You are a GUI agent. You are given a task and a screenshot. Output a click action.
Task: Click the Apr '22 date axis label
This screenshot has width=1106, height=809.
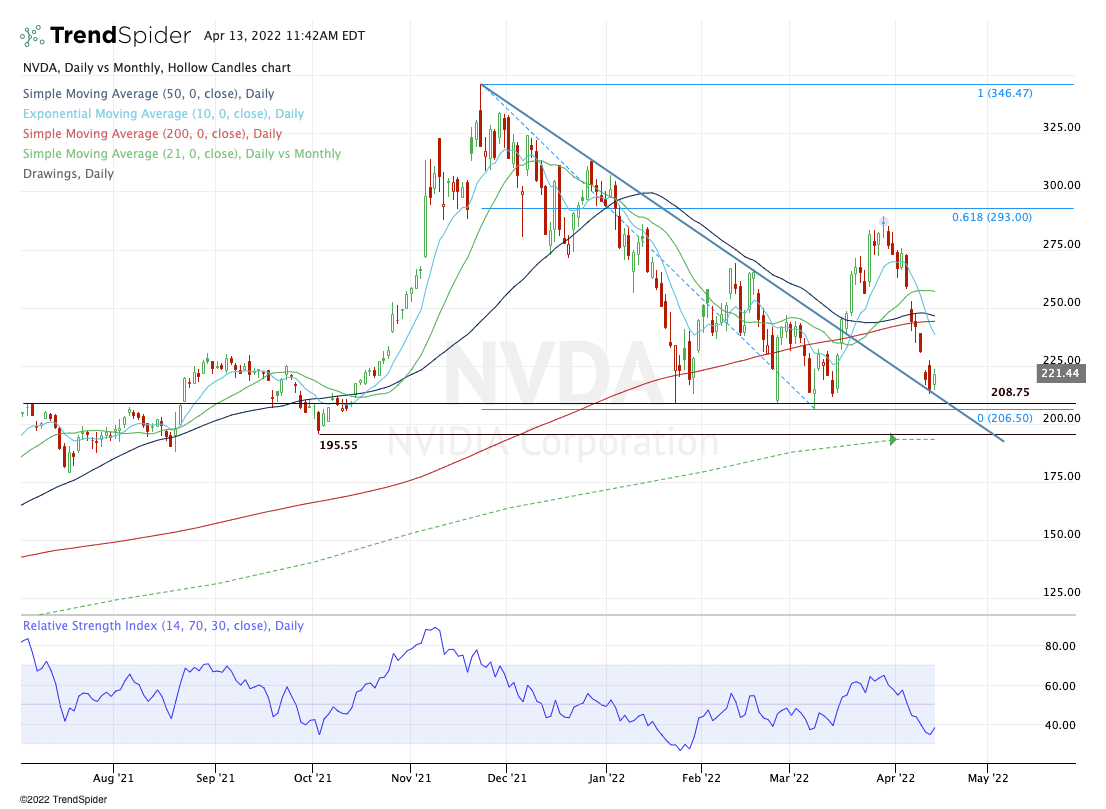point(895,779)
